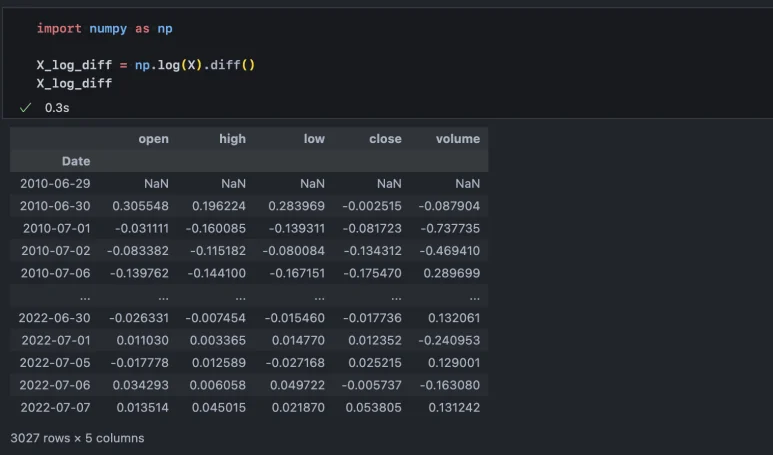Click the open value 0.305548

[x=143, y=206]
